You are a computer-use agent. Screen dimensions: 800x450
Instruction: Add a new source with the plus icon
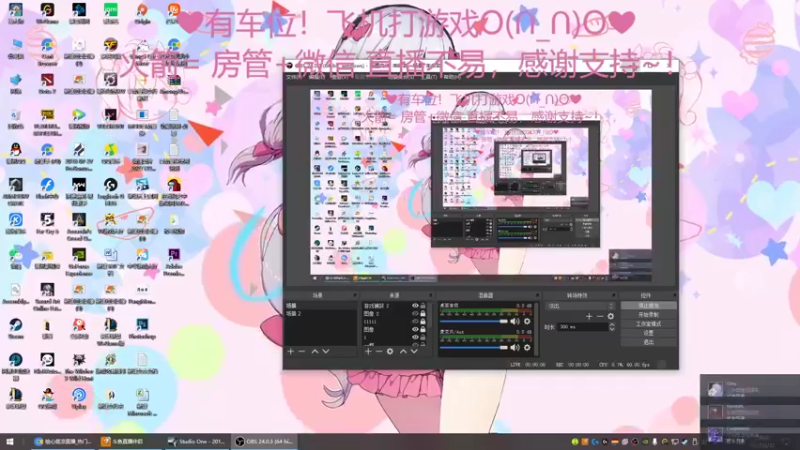(368, 352)
